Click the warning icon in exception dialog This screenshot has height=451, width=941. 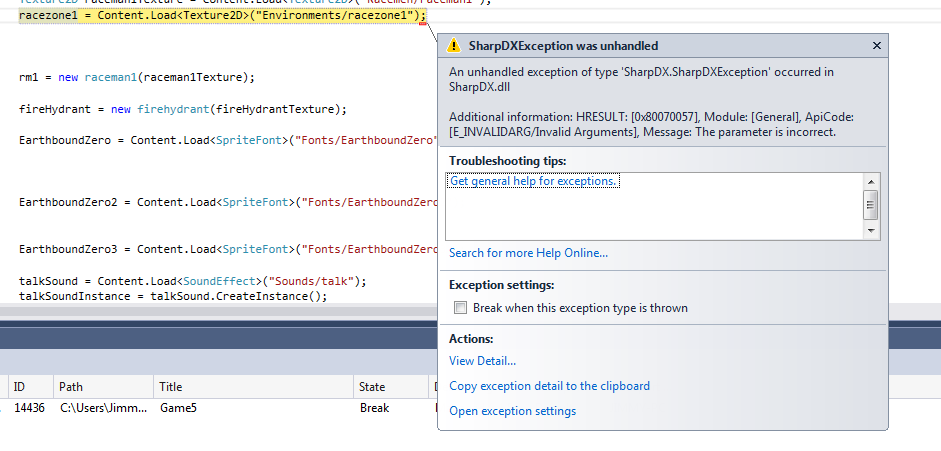point(454,45)
